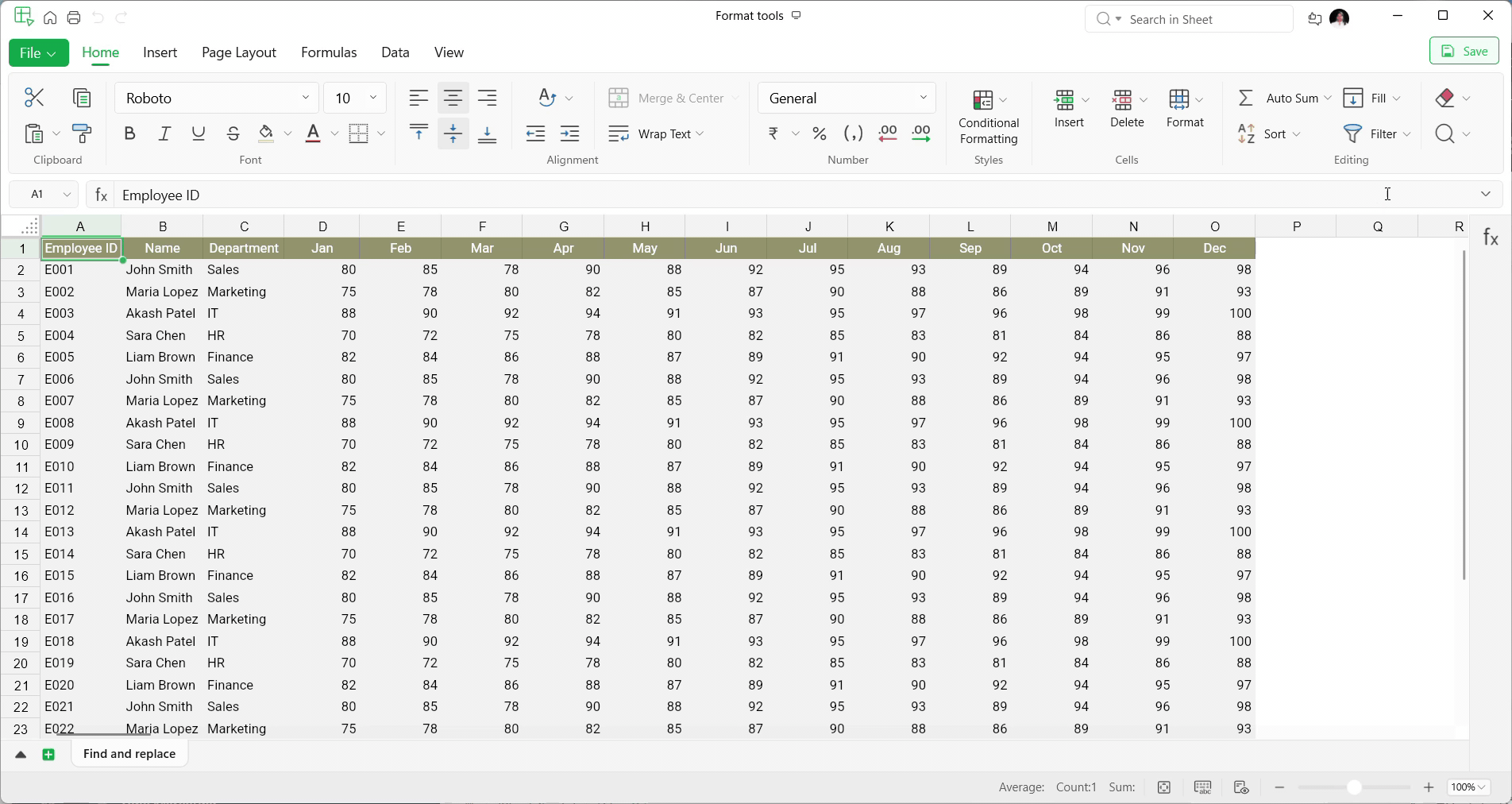Toggle Wrap Text on cell
Screen dimensions: 1512x804
(656, 133)
